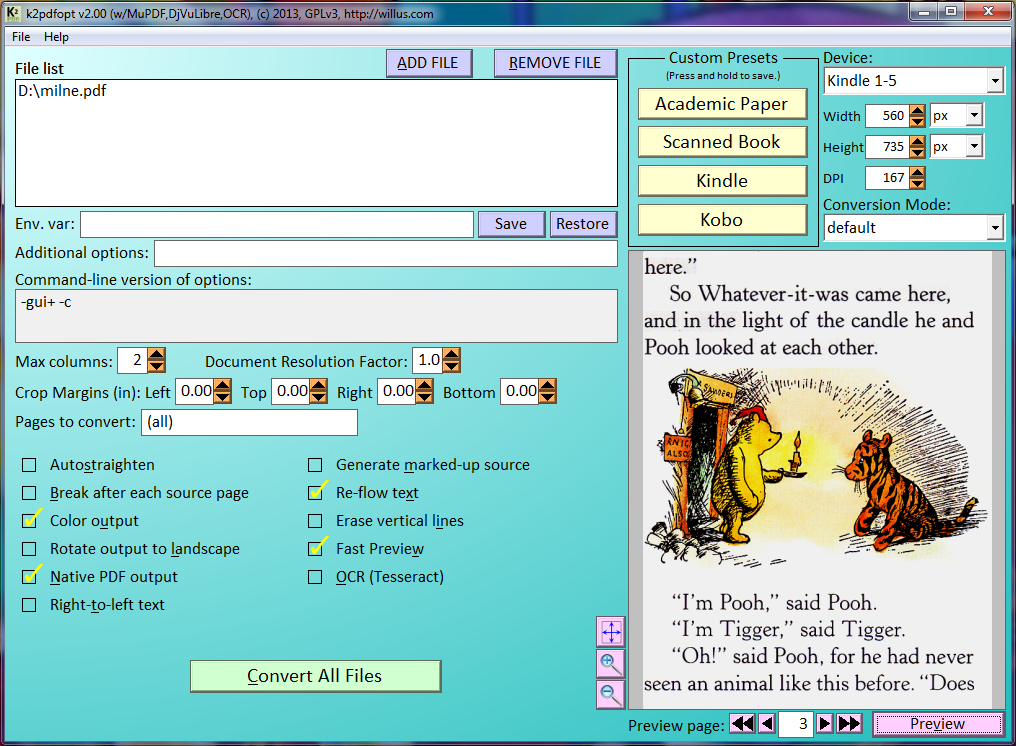Open the Help menu
Viewport: 1016px width, 746px height.
(56, 37)
